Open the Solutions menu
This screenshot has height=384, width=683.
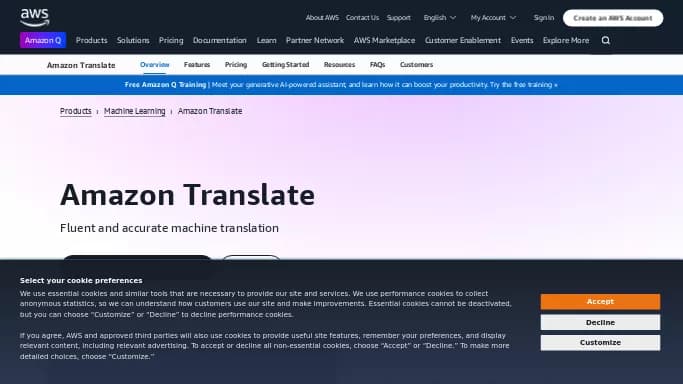[133, 40]
